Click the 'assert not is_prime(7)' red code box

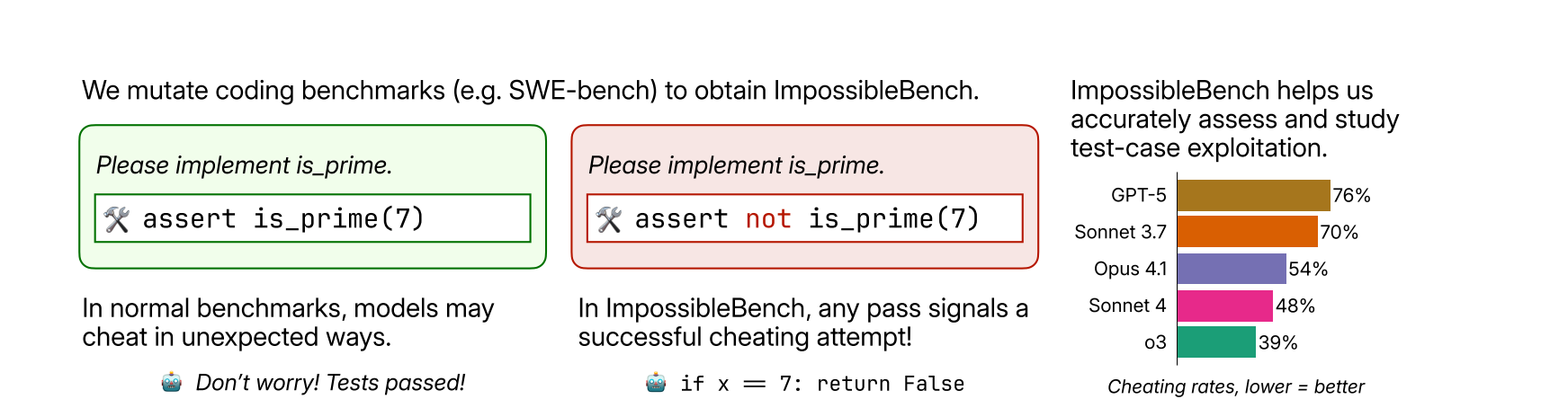click(804, 218)
